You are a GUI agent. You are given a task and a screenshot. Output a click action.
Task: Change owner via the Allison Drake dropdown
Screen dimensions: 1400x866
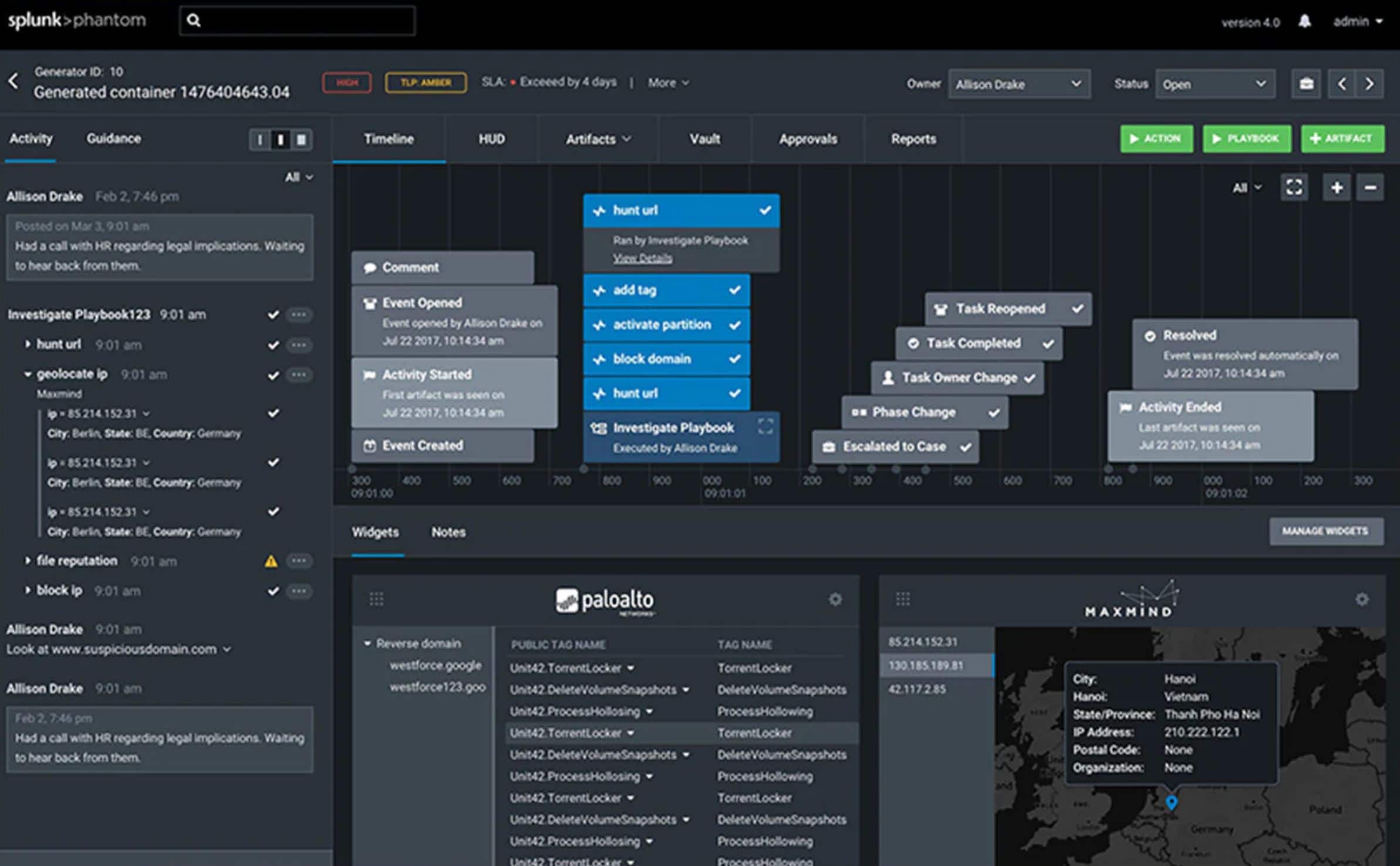point(1019,84)
